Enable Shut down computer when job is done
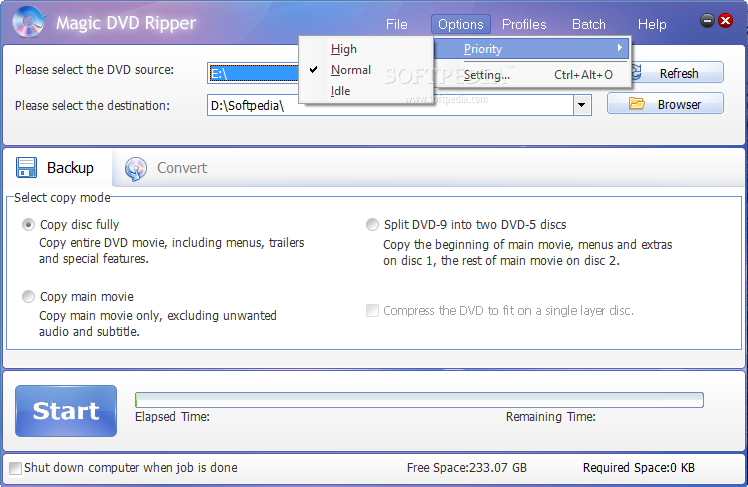This screenshot has height=487, width=748. coord(15,468)
